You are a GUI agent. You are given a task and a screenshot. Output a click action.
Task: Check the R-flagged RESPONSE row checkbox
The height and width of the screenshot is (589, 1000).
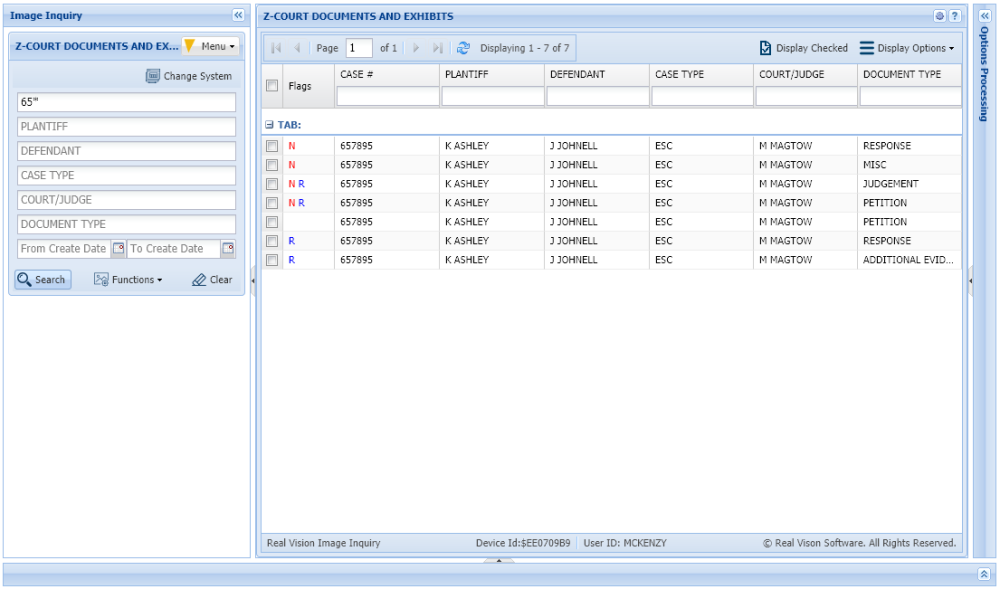pyautogui.click(x=272, y=241)
